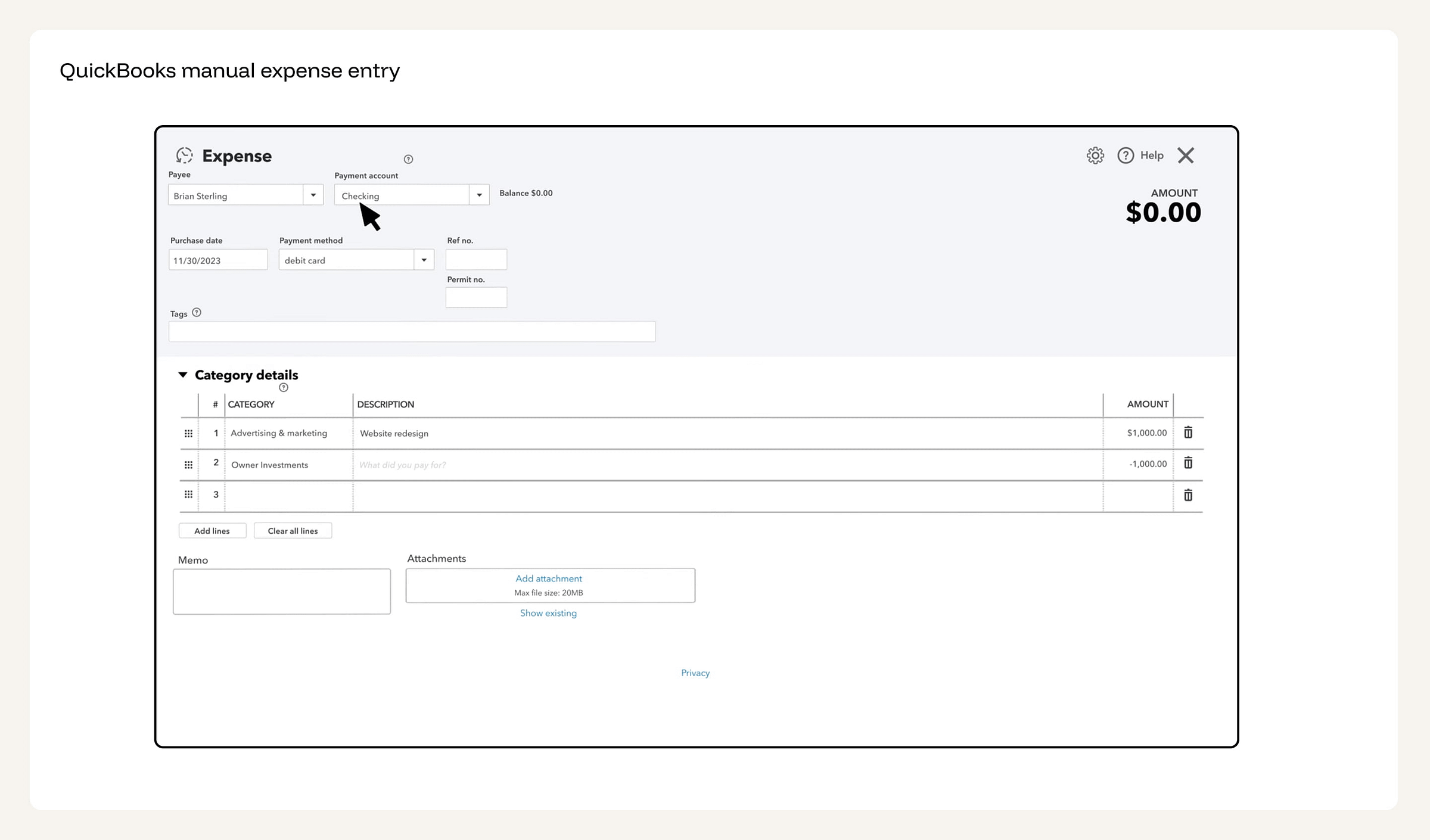
Task: Click the CATEGORY column header
Action: click(251, 405)
